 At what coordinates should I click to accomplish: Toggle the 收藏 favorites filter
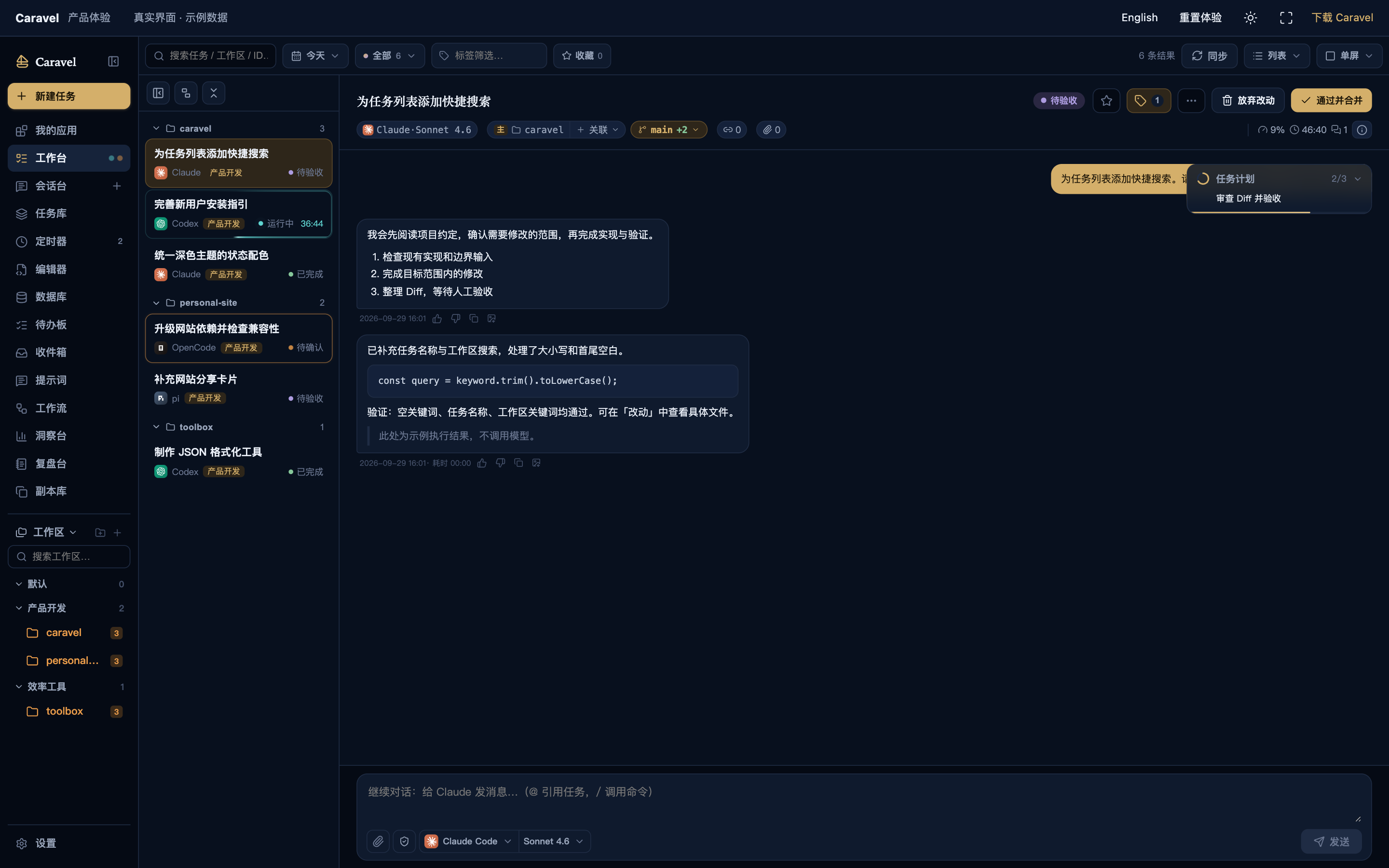coord(582,55)
